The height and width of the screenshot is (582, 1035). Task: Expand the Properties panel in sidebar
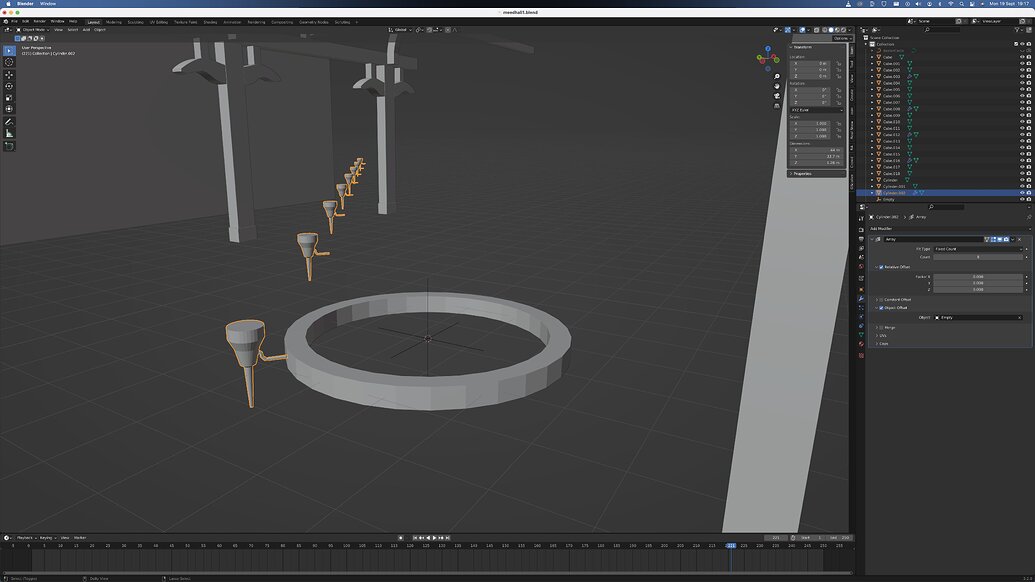coord(802,174)
